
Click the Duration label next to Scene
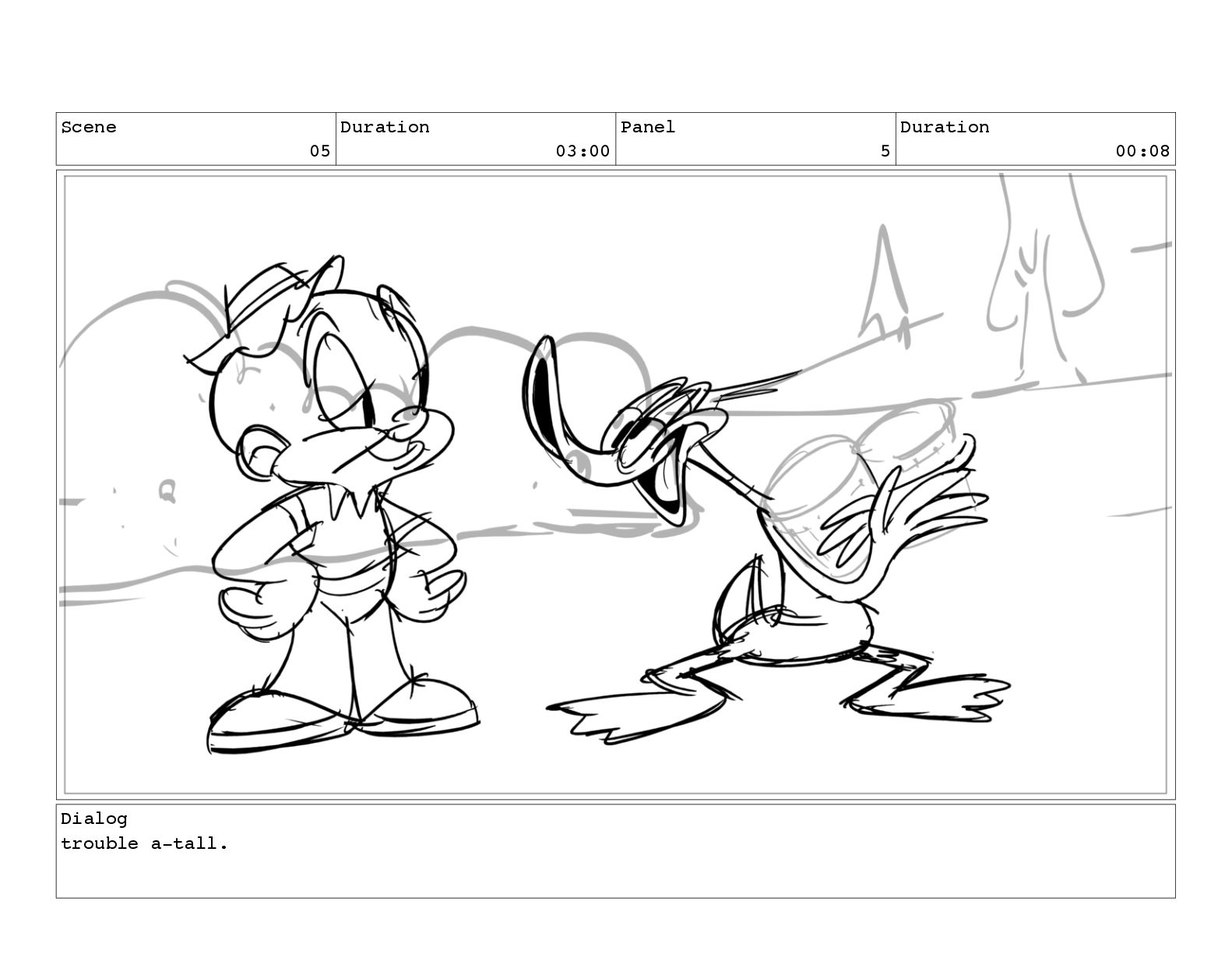pyautogui.click(x=385, y=127)
